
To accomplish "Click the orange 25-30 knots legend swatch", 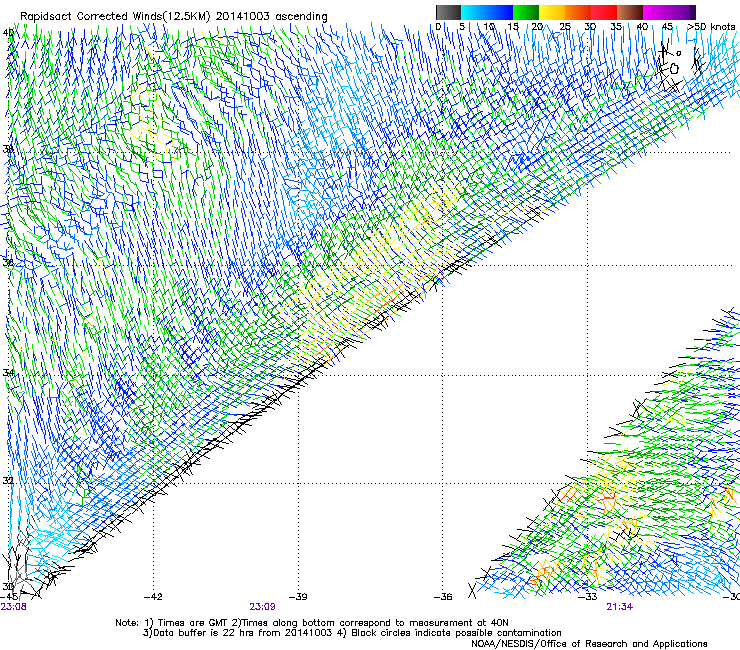I will [x=578, y=12].
